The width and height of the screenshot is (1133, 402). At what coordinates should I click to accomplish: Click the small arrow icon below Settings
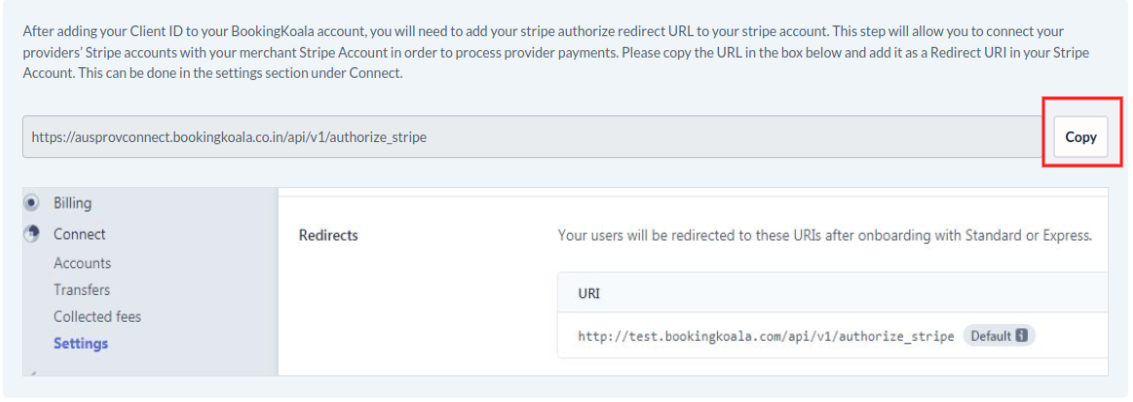(x=31, y=372)
